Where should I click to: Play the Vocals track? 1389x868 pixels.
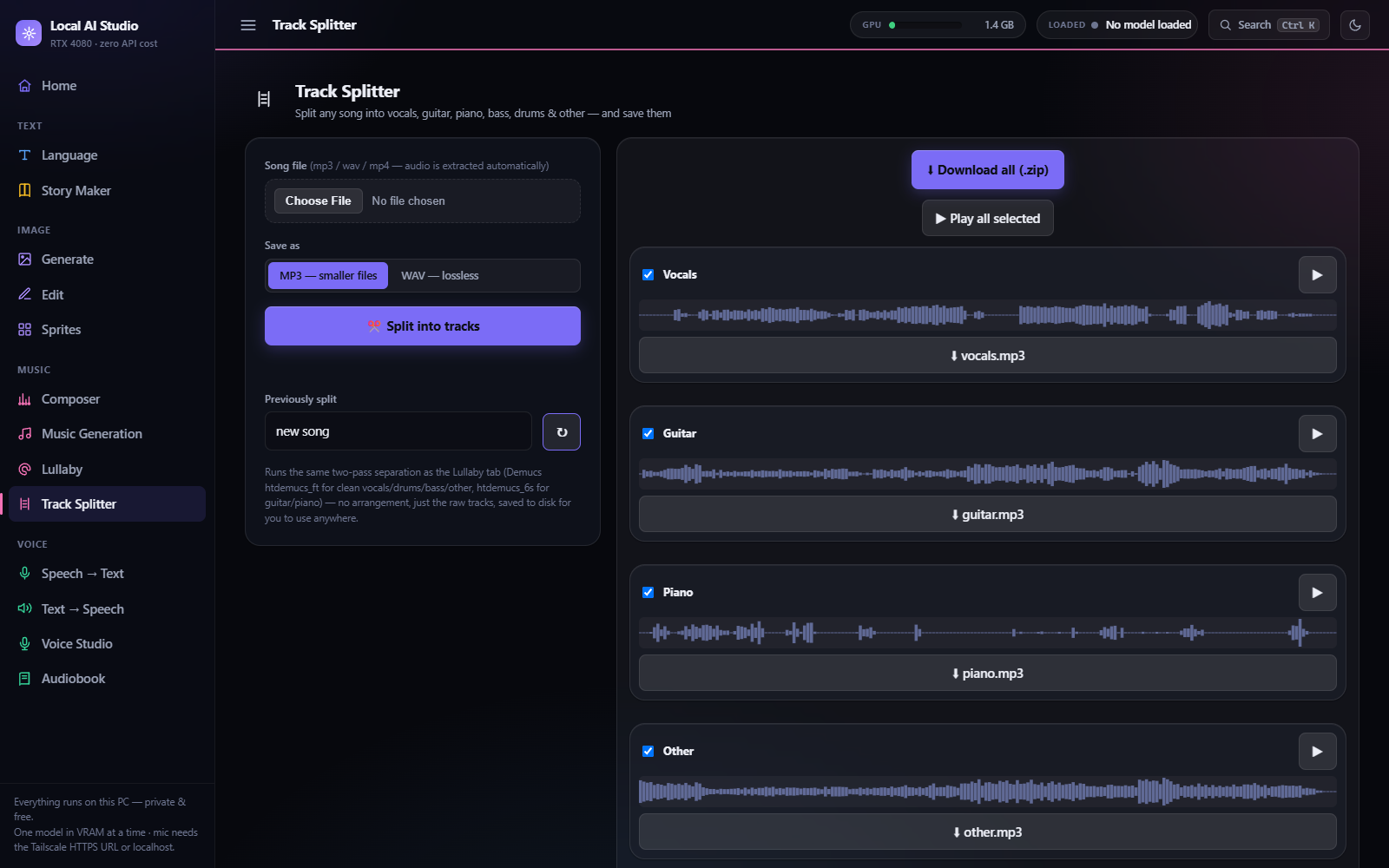pyautogui.click(x=1317, y=275)
